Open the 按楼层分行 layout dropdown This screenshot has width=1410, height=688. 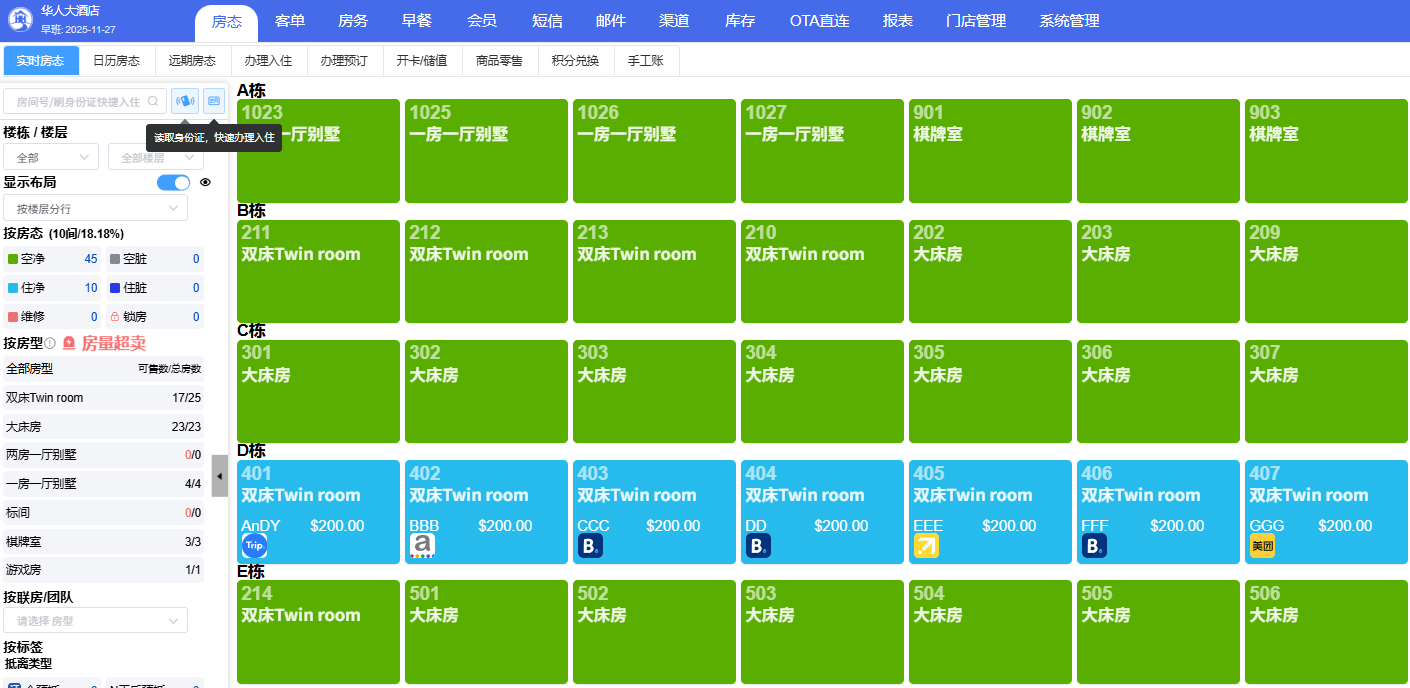(x=95, y=207)
